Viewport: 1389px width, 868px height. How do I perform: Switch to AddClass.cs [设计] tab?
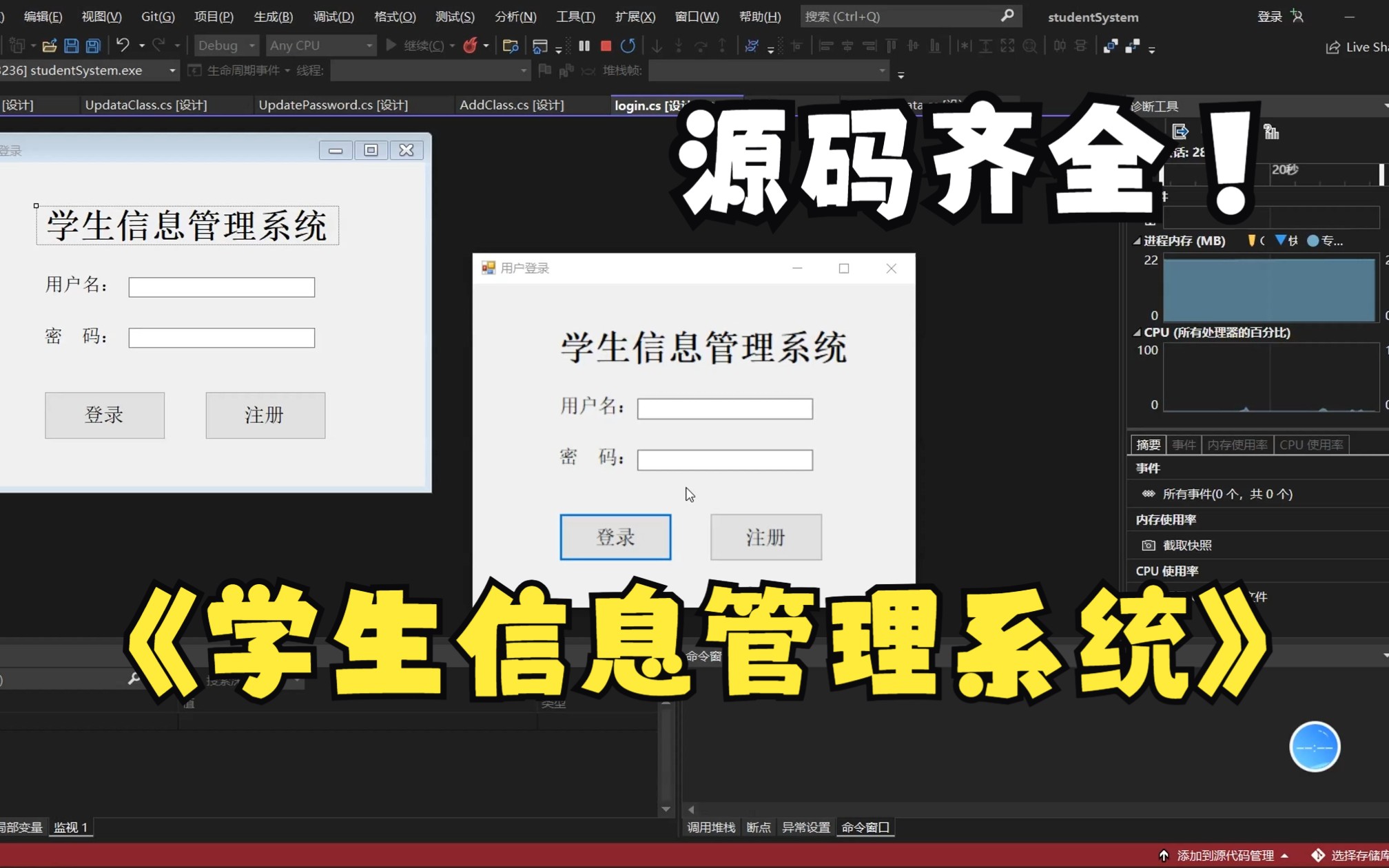tap(512, 105)
